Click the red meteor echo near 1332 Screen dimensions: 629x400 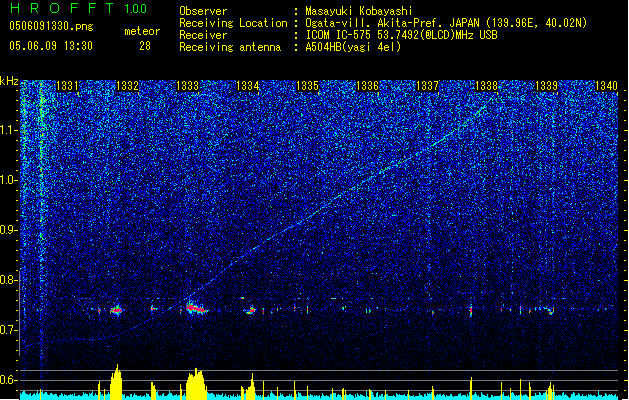117,310
